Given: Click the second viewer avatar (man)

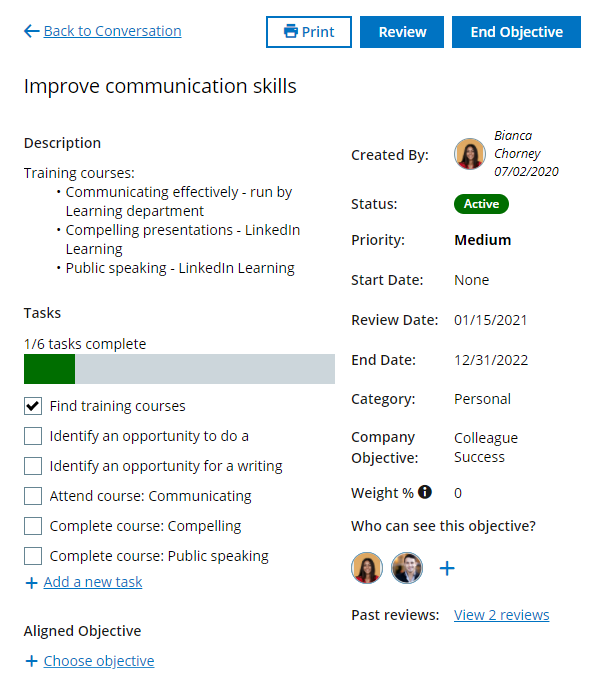Looking at the screenshot, I should (407, 568).
